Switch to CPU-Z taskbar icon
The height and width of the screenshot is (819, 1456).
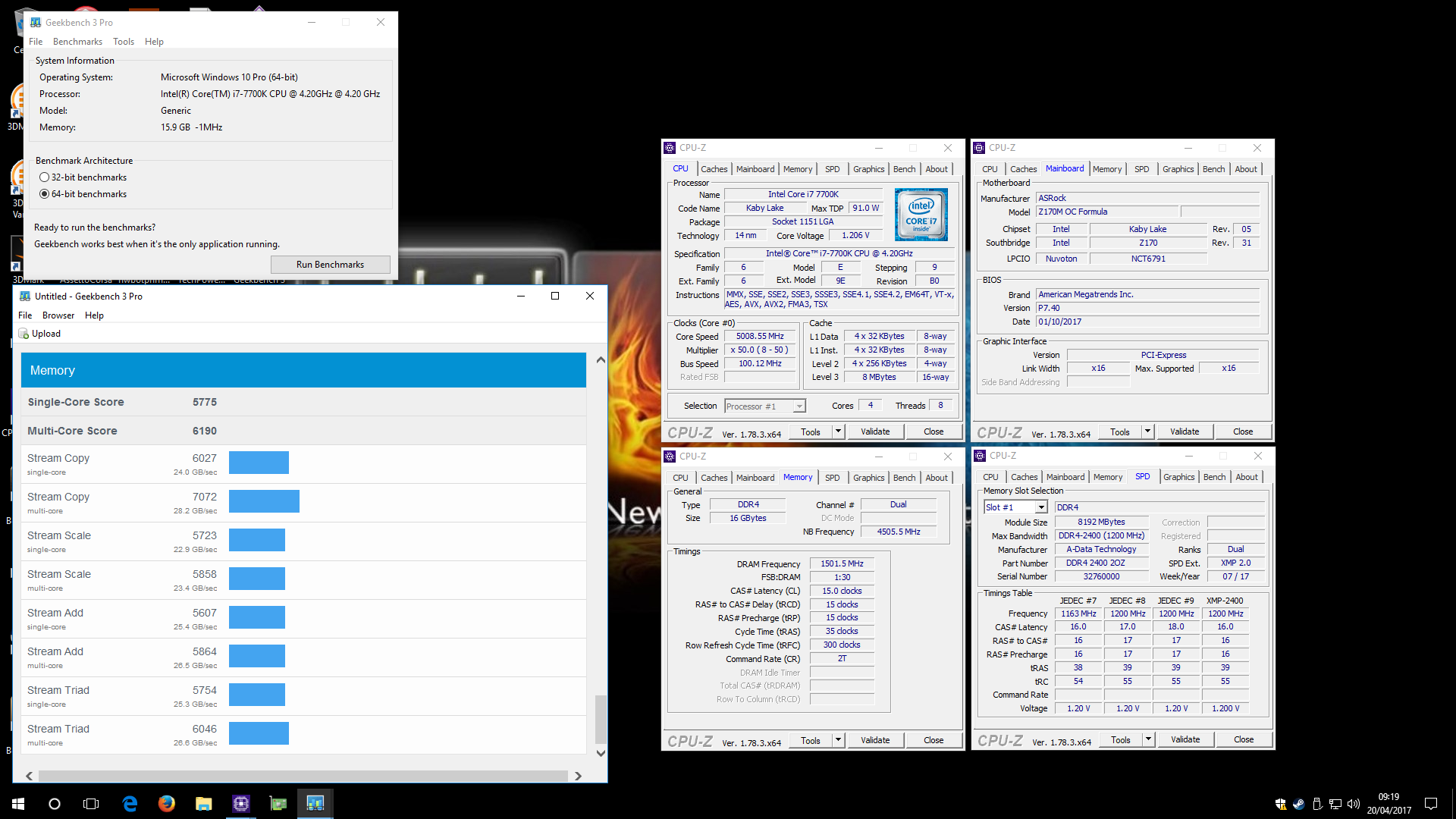click(x=240, y=803)
